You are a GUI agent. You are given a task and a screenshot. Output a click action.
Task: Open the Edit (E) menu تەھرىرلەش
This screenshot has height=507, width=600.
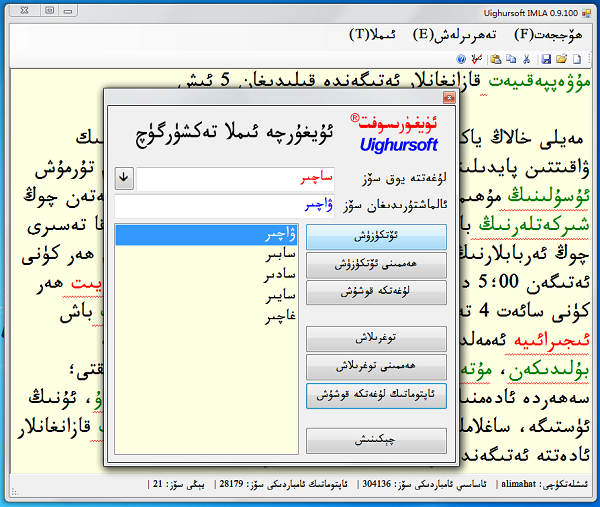[455, 35]
